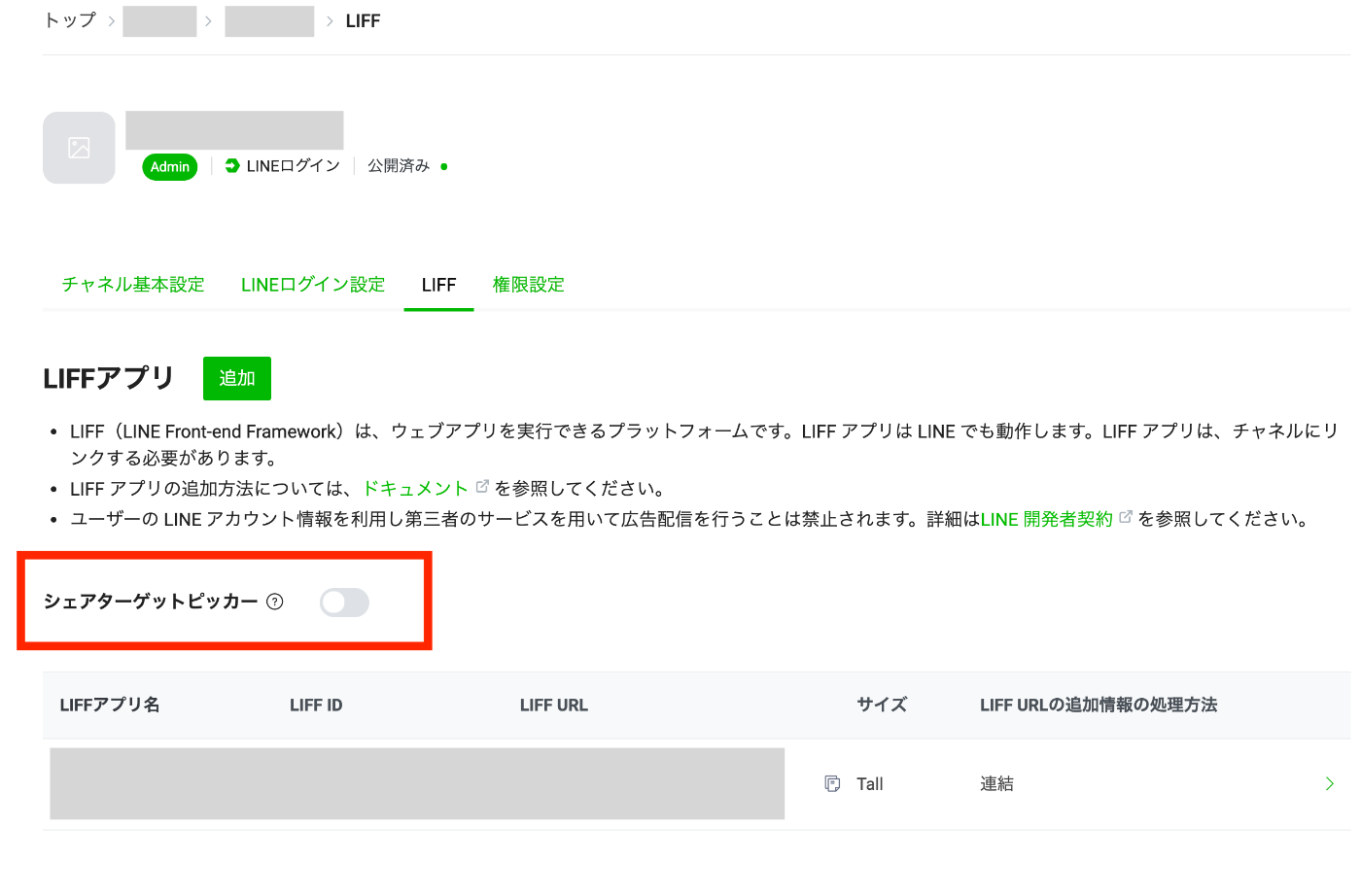Screen dimensions: 1361x896
Task: Go to トップ in the breadcrumb
Action: (x=70, y=20)
